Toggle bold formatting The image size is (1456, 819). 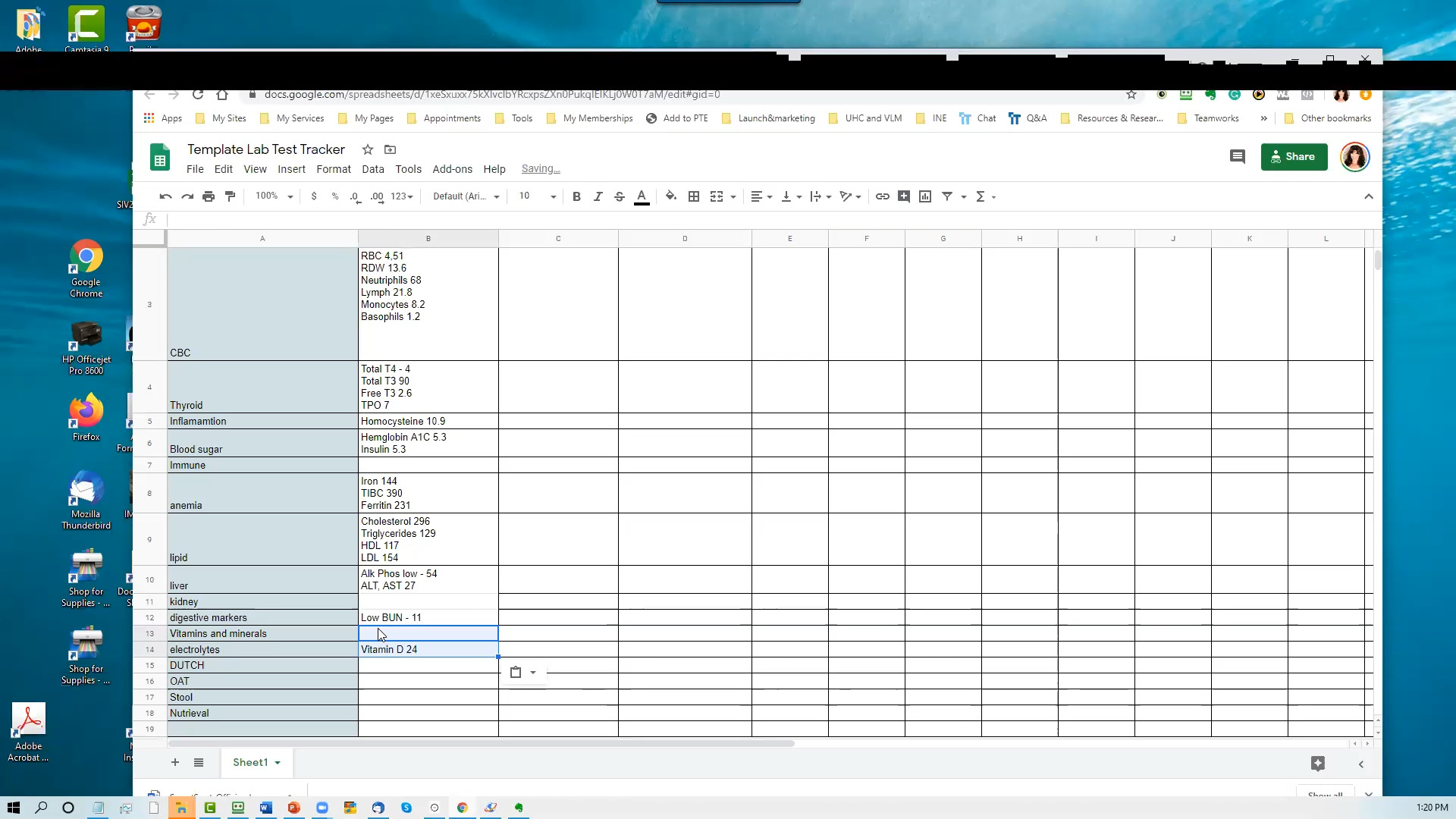(x=576, y=196)
